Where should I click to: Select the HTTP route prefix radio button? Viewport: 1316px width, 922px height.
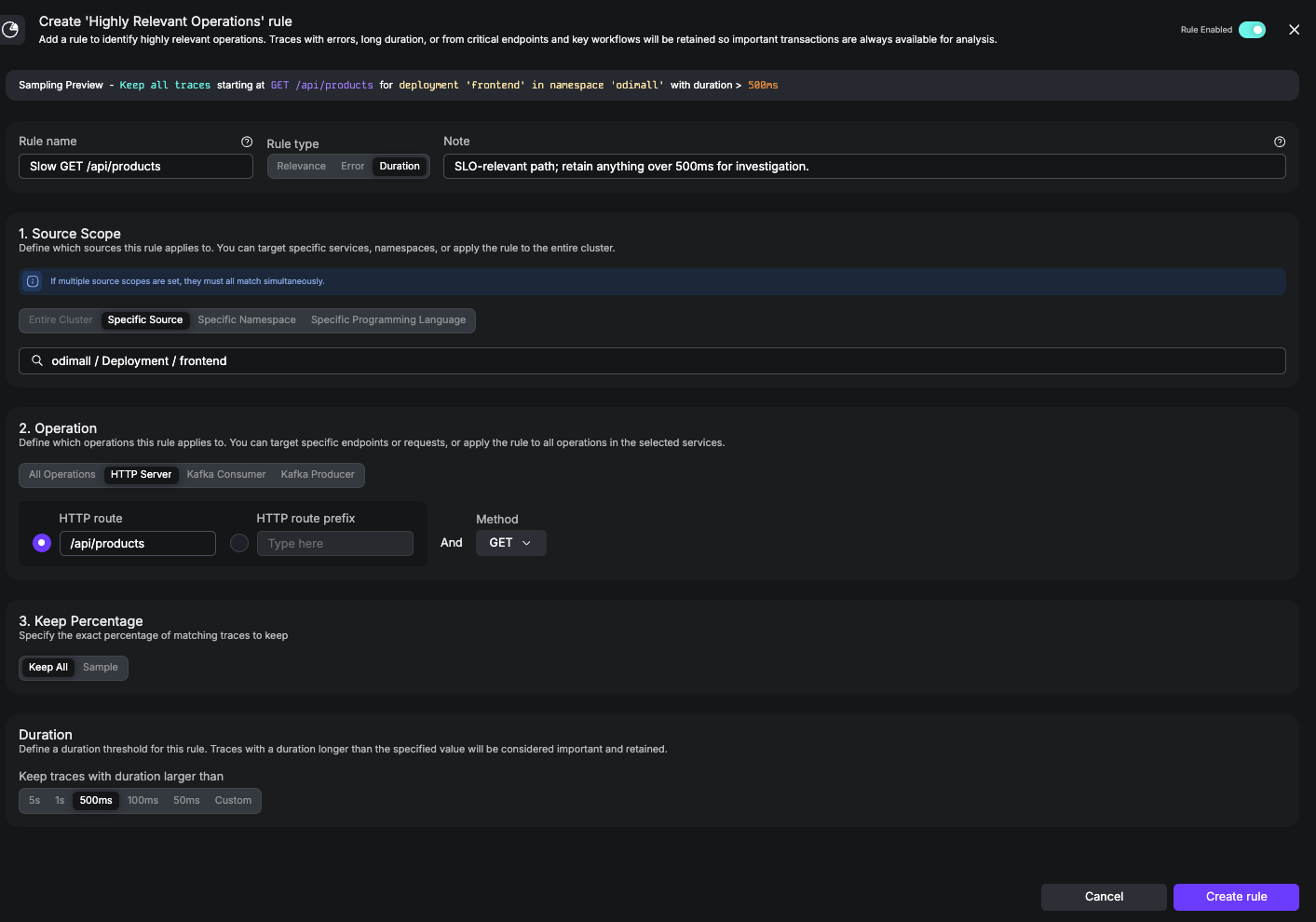coord(239,543)
